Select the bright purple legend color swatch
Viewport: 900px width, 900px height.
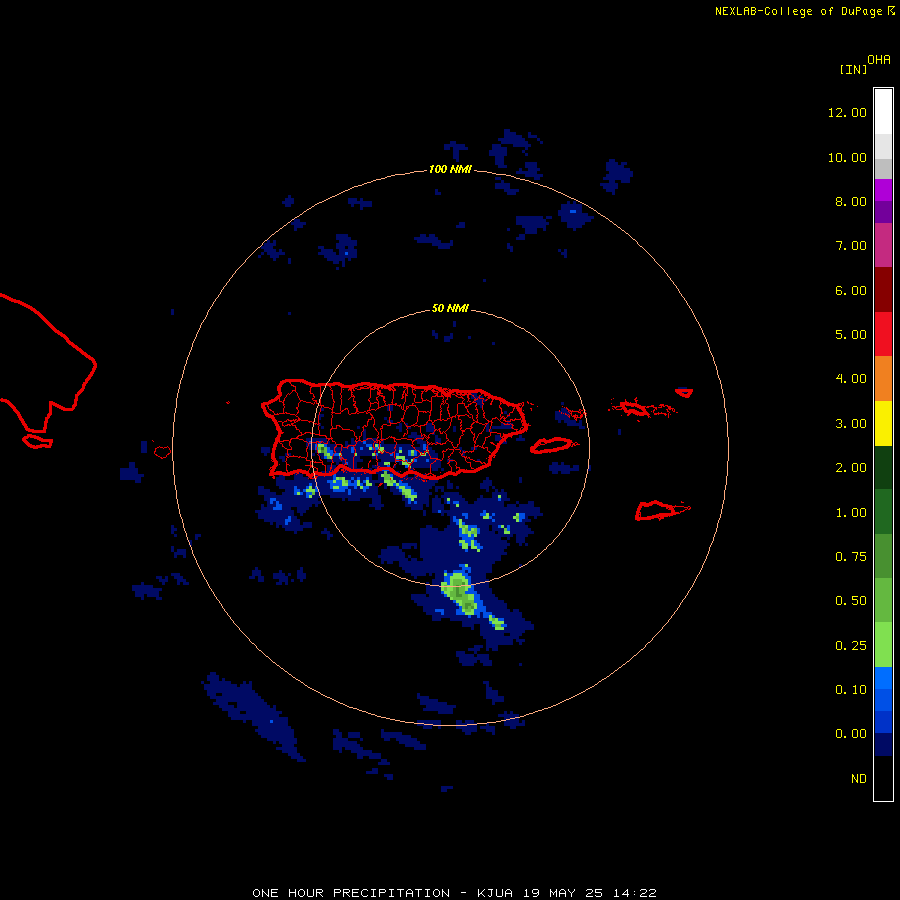click(883, 191)
